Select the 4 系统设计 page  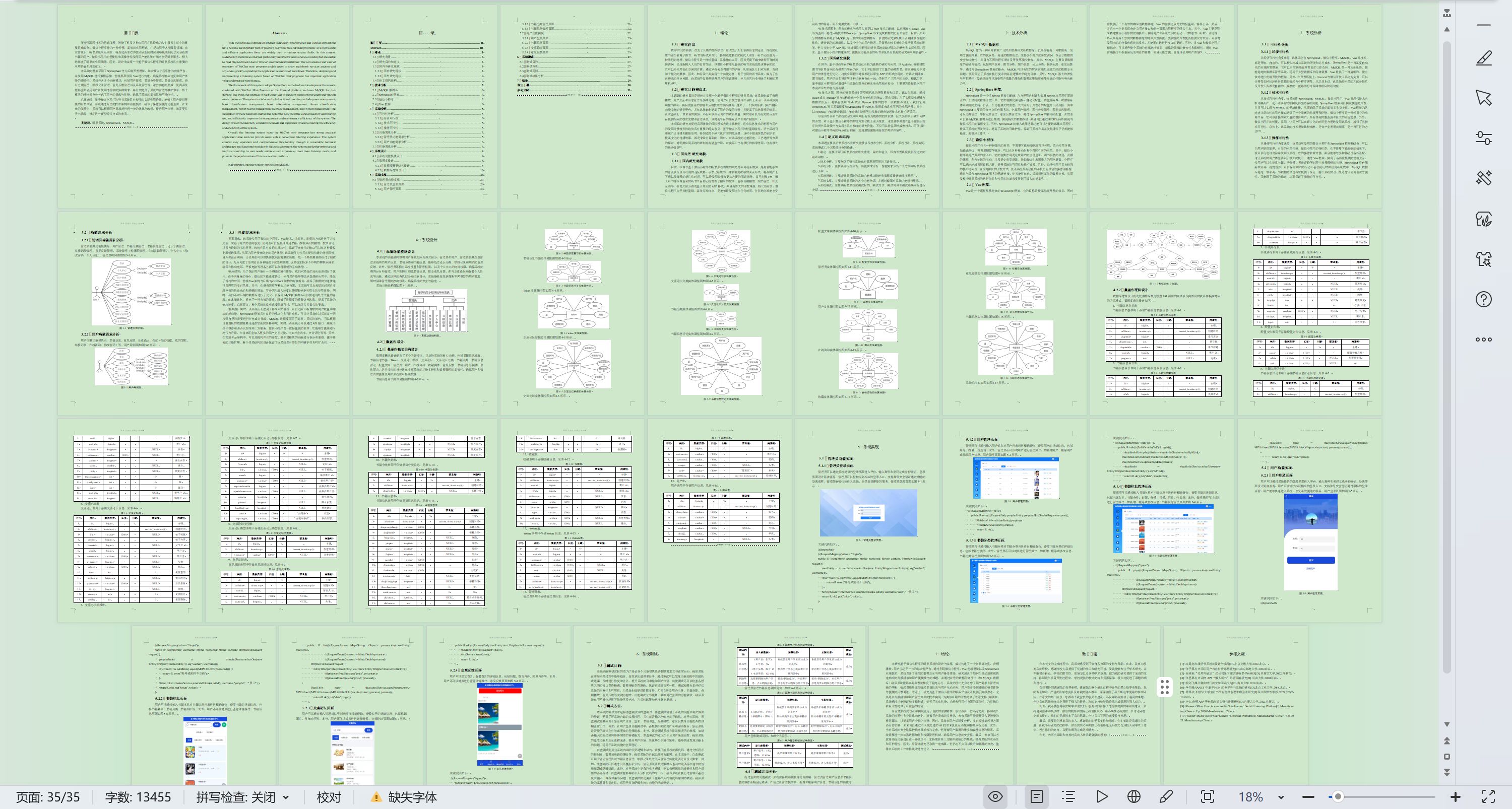pos(425,313)
